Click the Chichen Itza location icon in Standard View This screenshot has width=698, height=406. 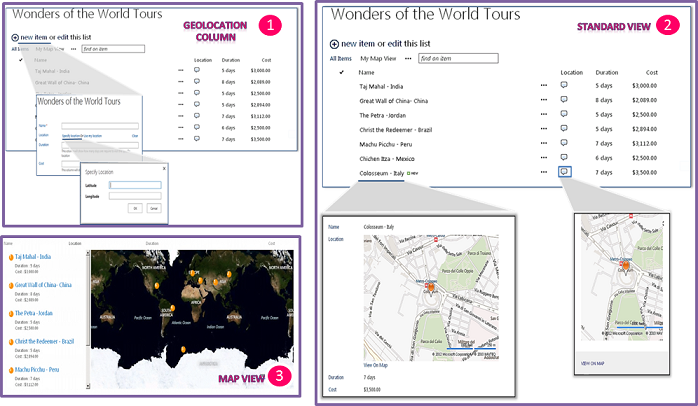click(564, 157)
